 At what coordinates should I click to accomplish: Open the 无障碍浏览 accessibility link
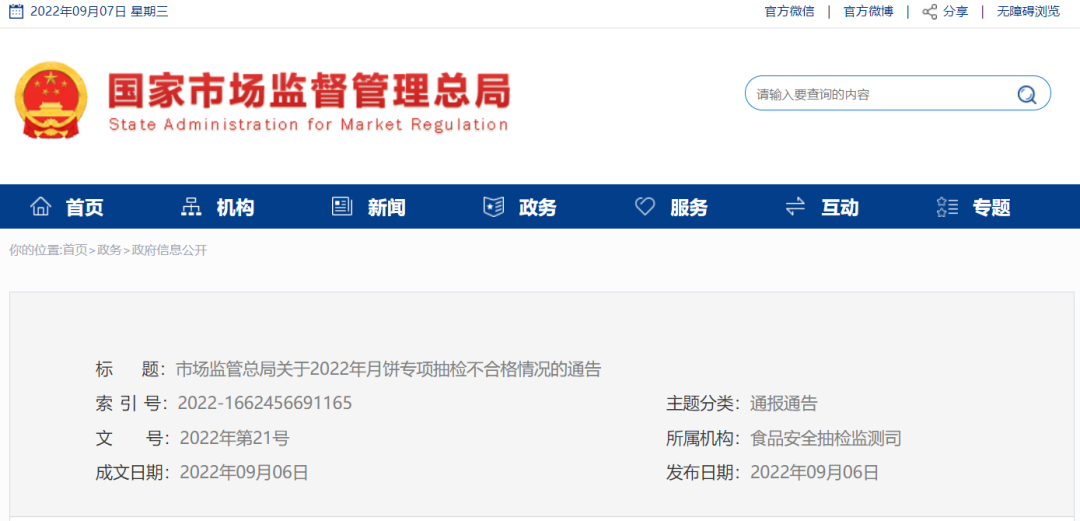pyautogui.click(x=1028, y=12)
